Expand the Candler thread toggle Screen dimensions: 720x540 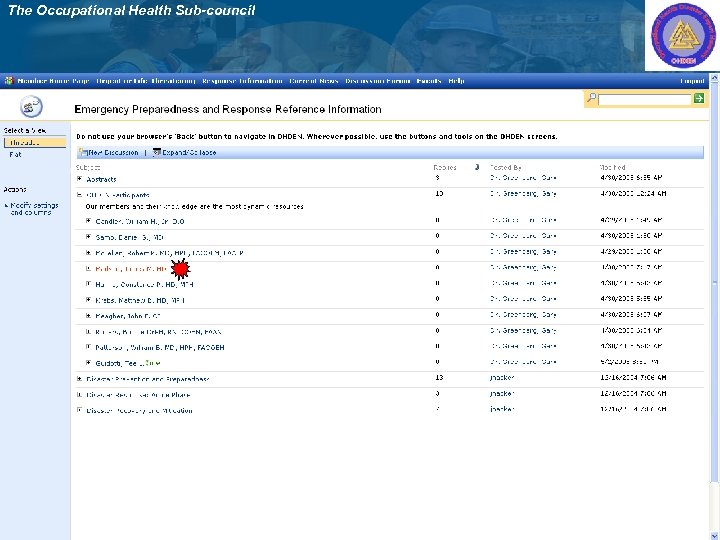pyautogui.click(x=89, y=221)
